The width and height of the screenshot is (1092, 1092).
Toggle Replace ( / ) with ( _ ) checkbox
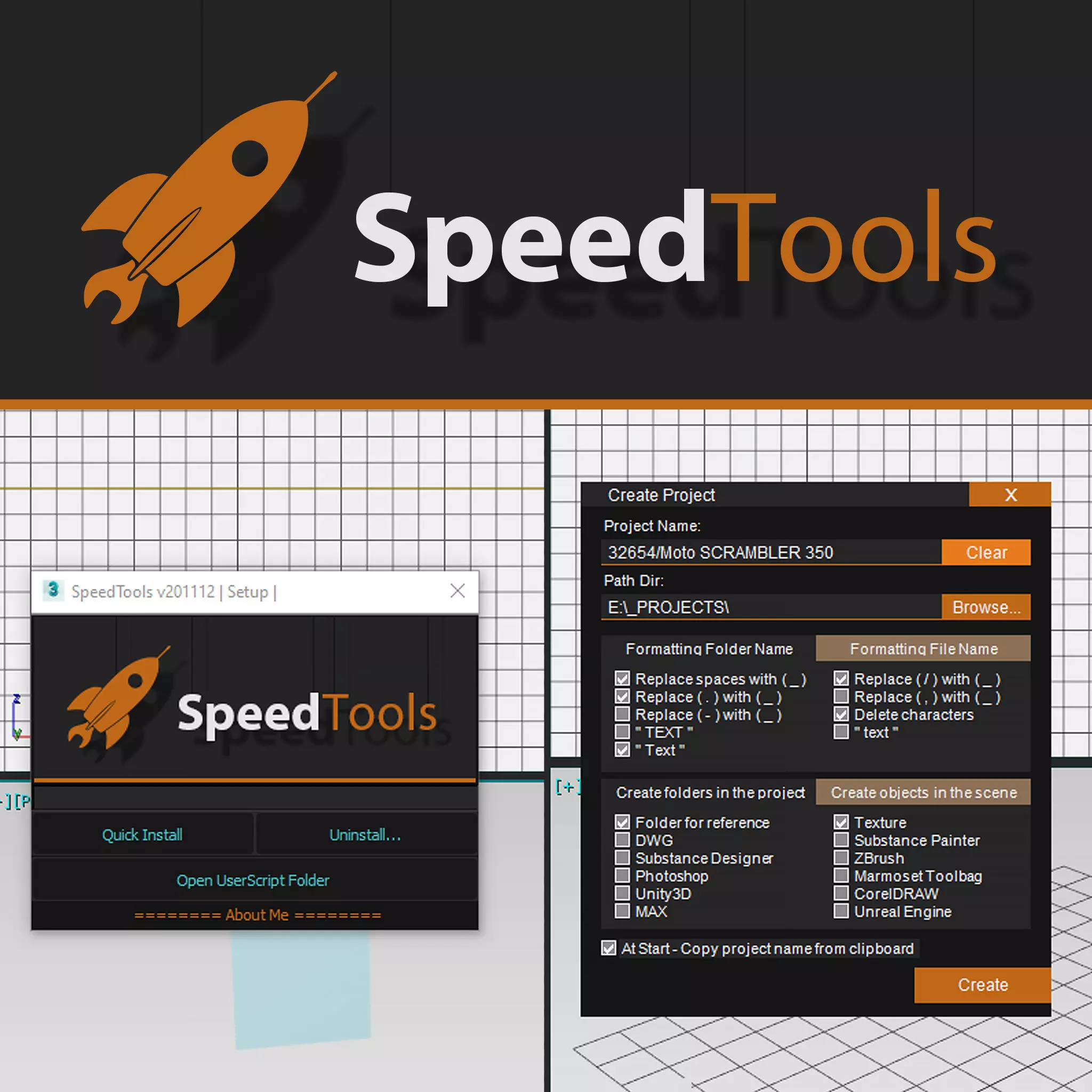pos(841,678)
